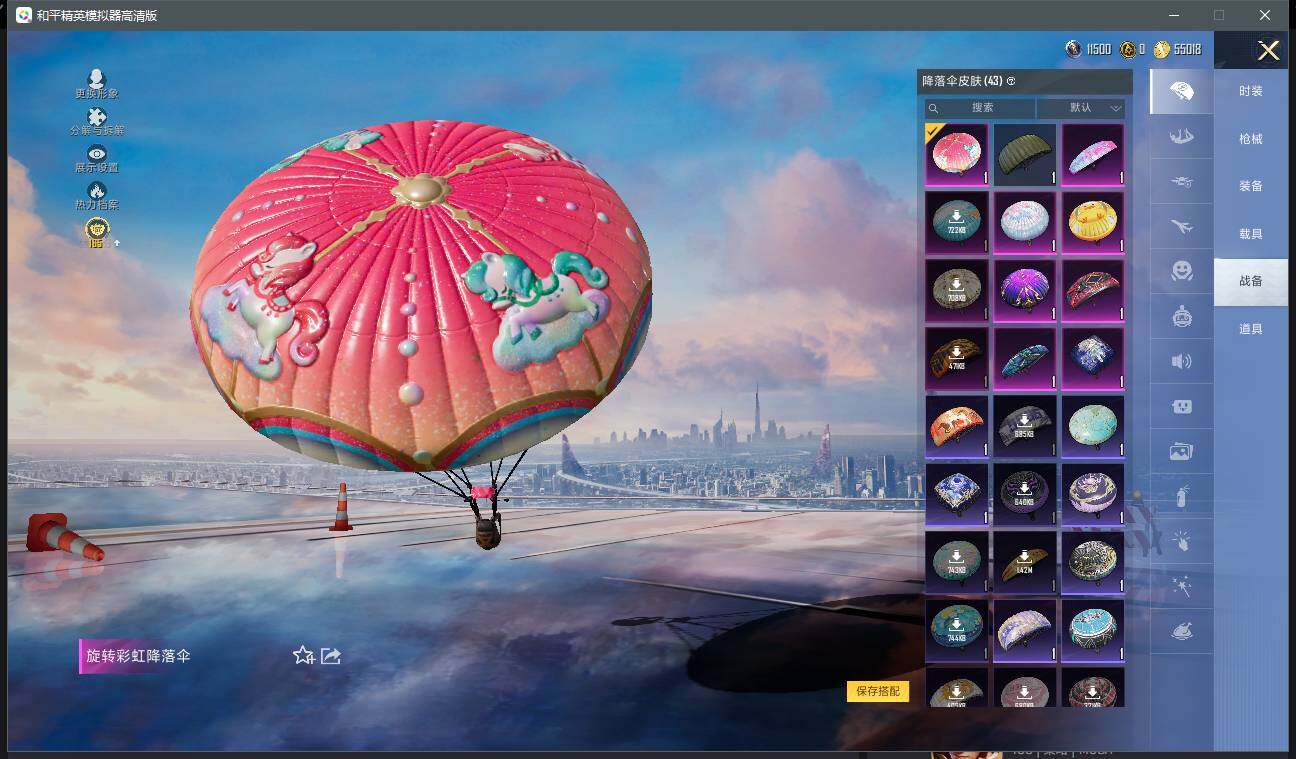Switch to the 载具 tab
Viewport: 1296px width, 759px height.
(1251, 234)
